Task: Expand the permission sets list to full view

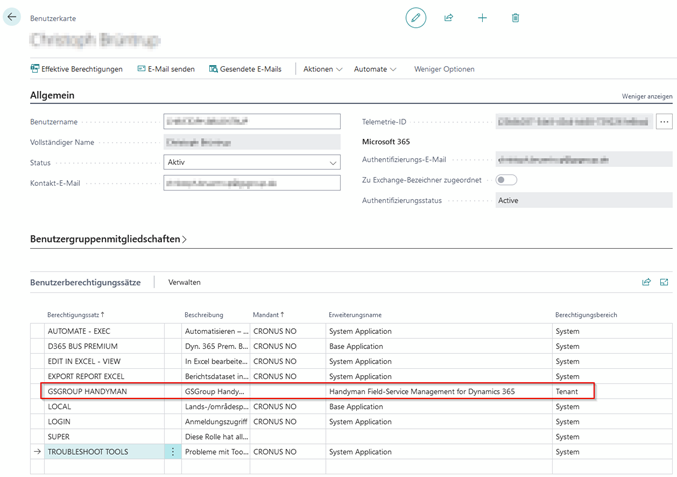Action: [664, 282]
